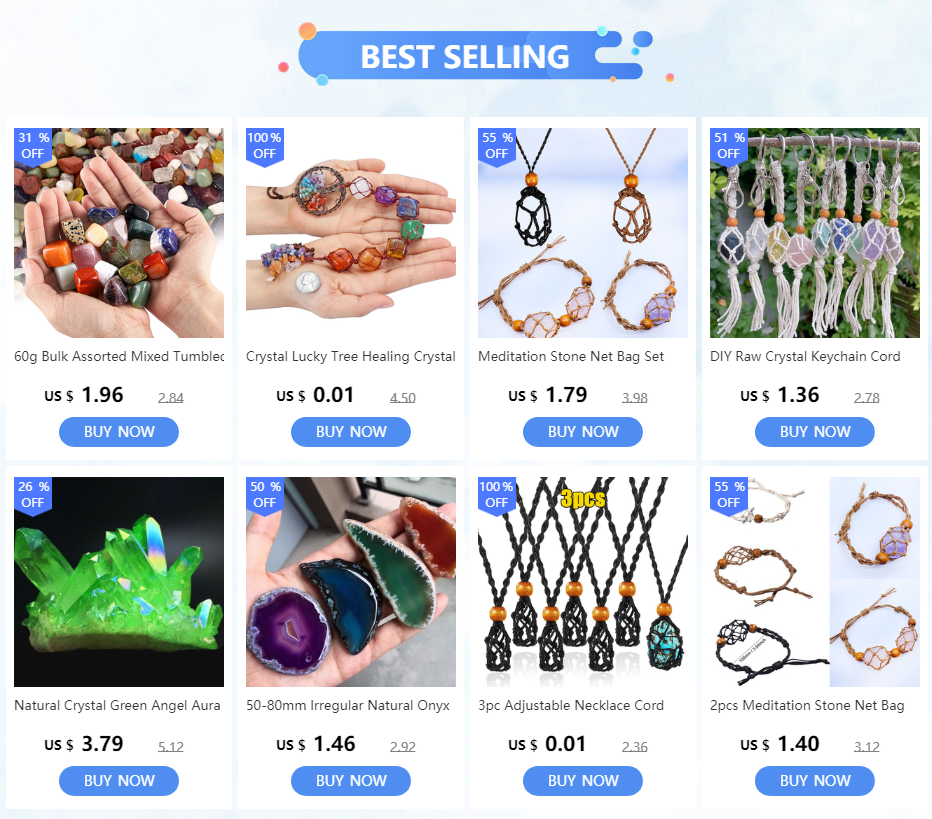Click BUY NOW for the 50-80mm Irregular Natural Onyx

coord(351,781)
